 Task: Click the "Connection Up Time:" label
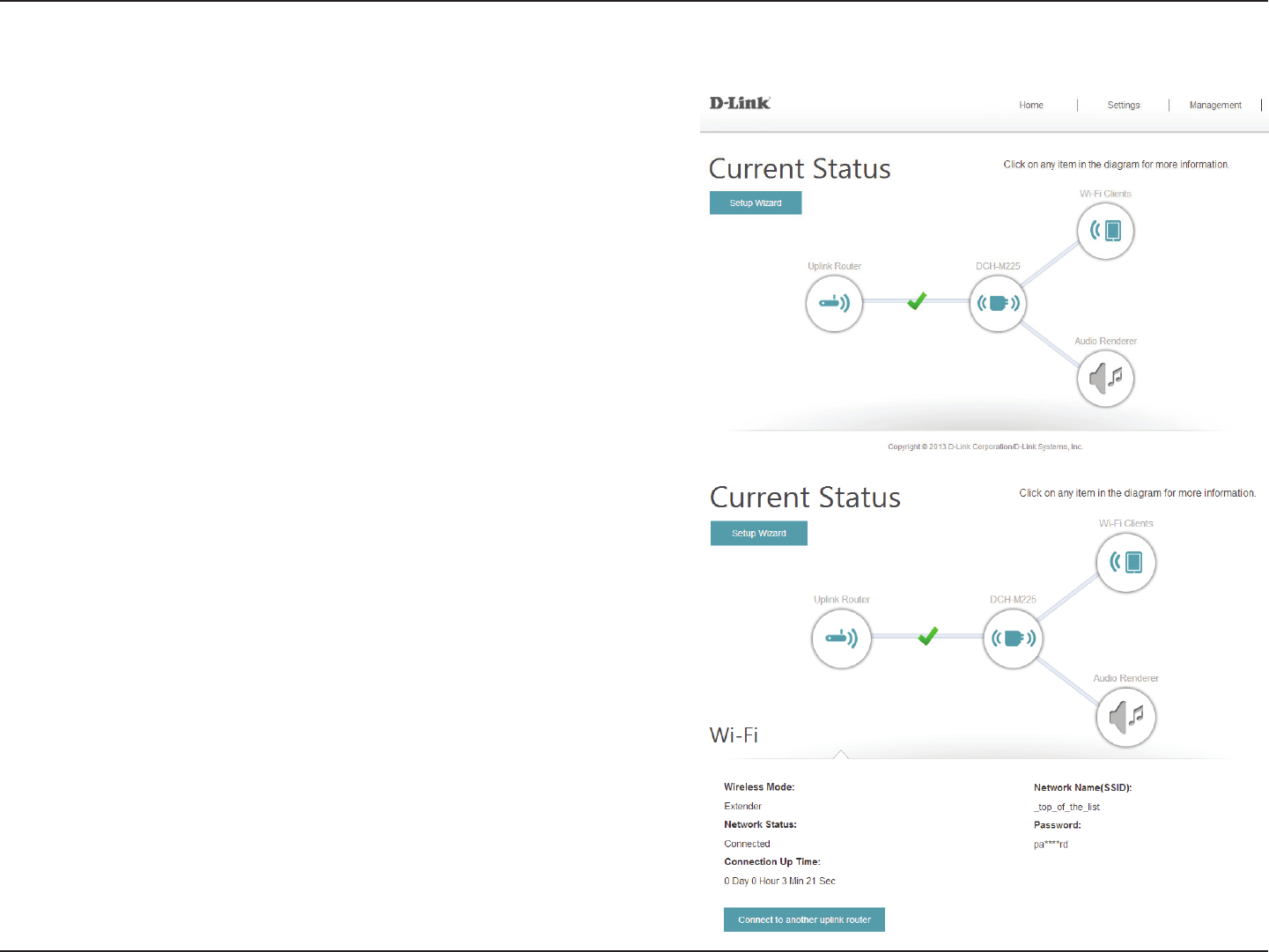pyautogui.click(x=772, y=861)
